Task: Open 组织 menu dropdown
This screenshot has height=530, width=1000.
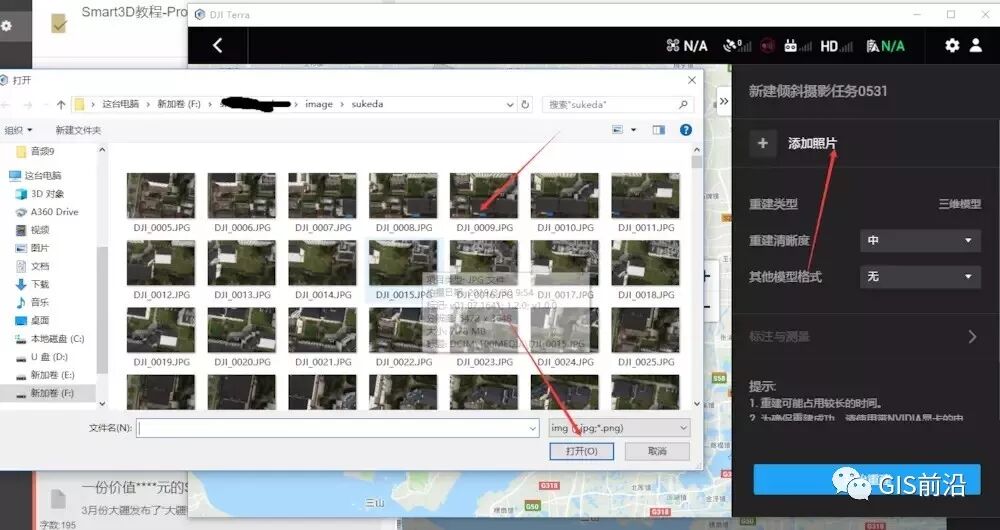Action: tap(18, 130)
